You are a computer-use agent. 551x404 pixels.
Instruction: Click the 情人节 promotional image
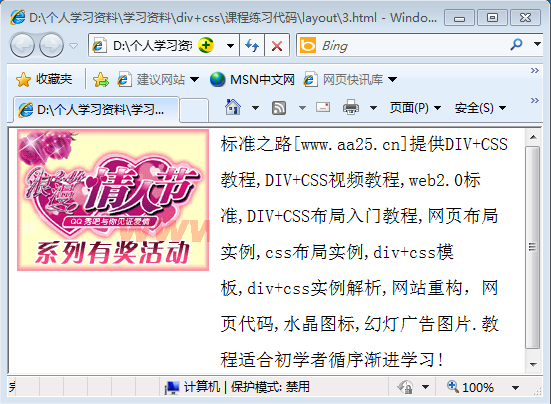click(x=113, y=200)
